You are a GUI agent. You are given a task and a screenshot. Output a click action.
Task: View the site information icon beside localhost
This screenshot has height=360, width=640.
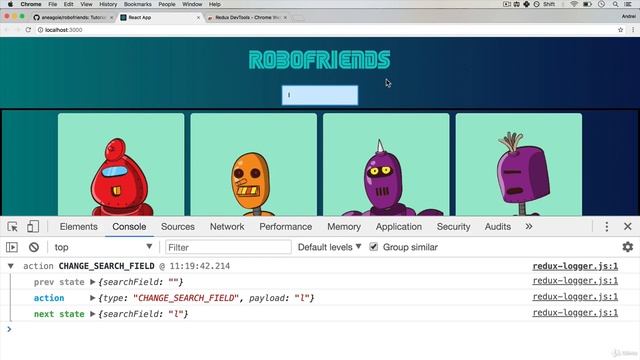(x=40, y=30)
